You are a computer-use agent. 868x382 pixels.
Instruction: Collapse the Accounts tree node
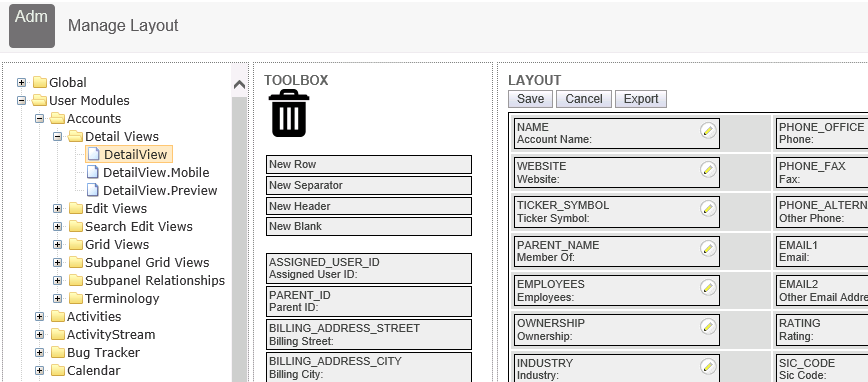(x=39, y=118)
